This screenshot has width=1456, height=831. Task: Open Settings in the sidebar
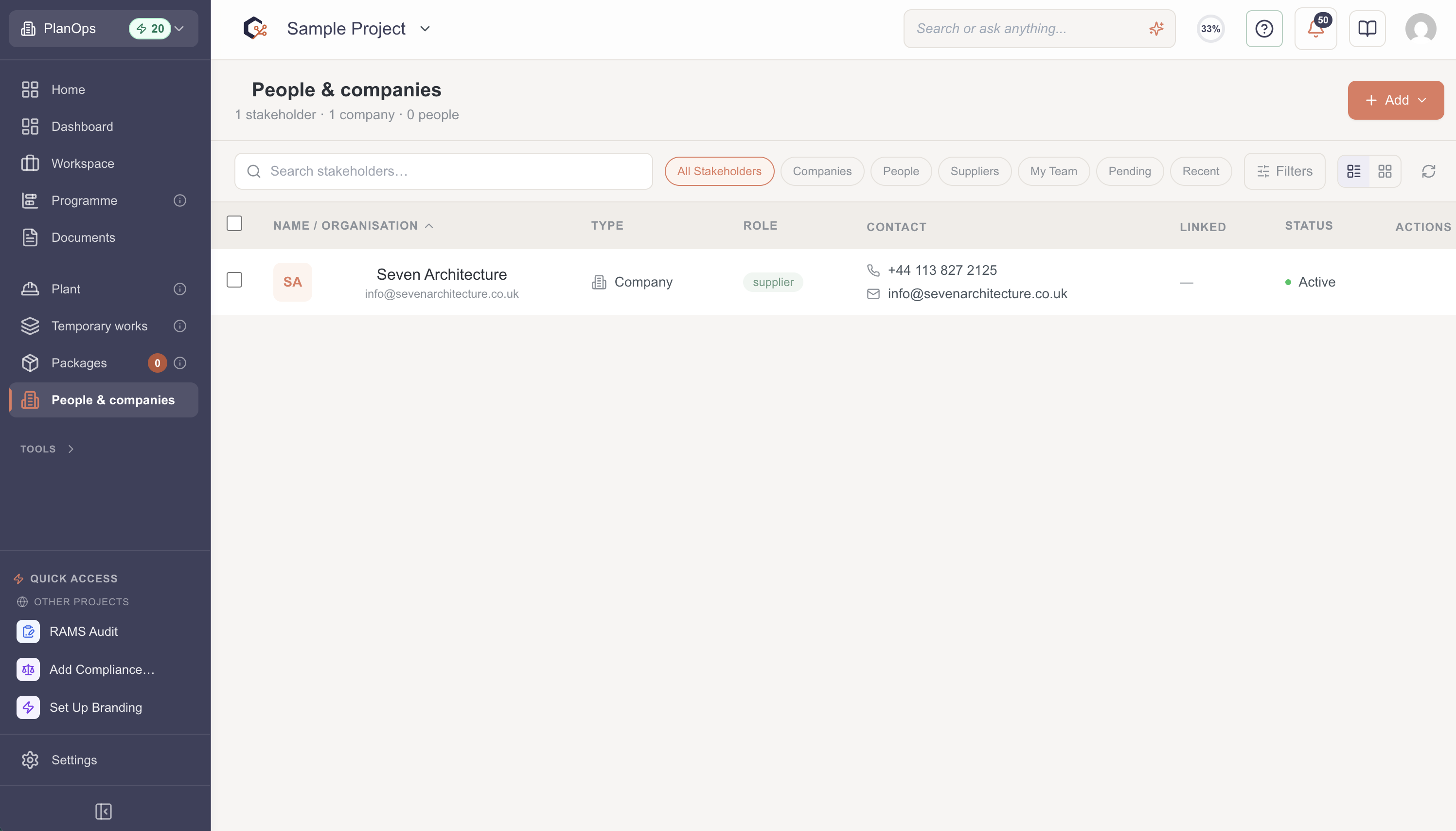pyautogui.click(x=104, y=759)
